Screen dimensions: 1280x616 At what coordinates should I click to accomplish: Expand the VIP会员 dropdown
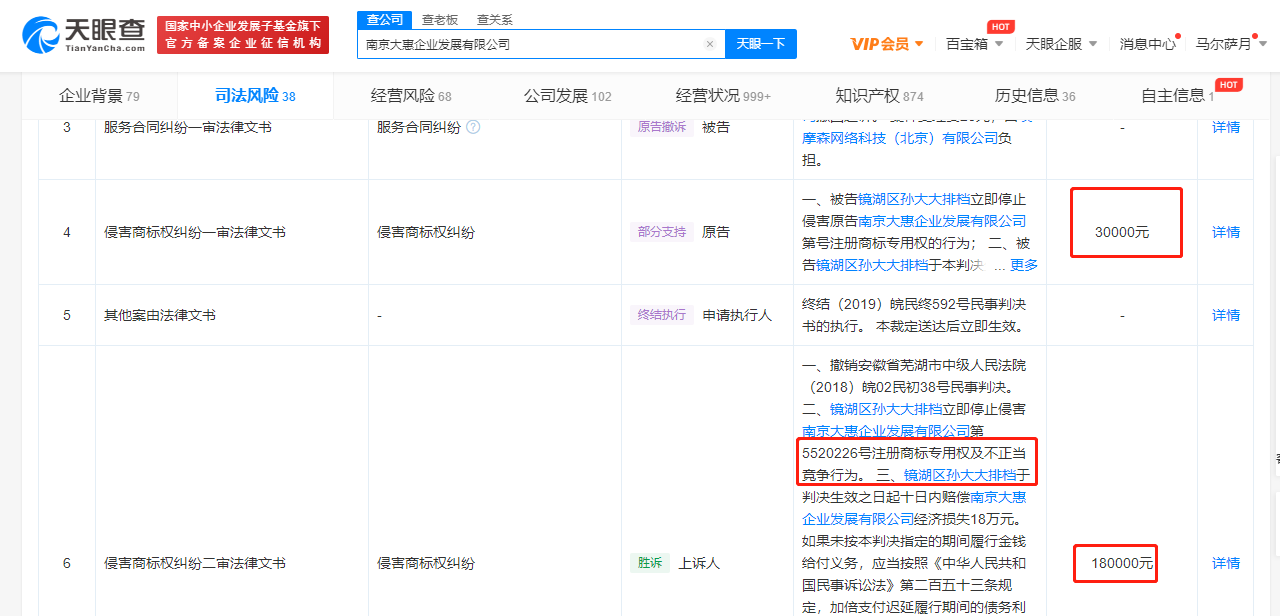[886, 44]
